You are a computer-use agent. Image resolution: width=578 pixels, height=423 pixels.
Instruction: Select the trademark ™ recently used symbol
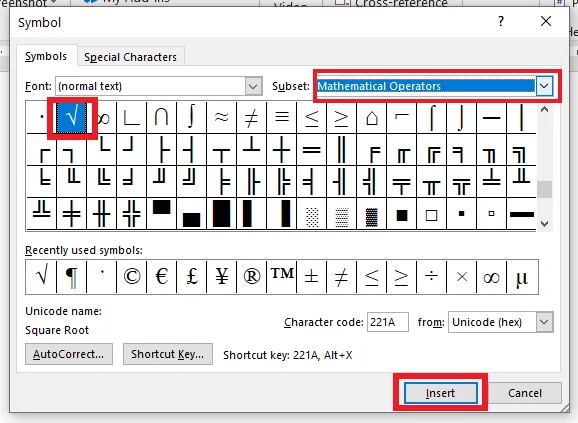click(x=282, y=277)
